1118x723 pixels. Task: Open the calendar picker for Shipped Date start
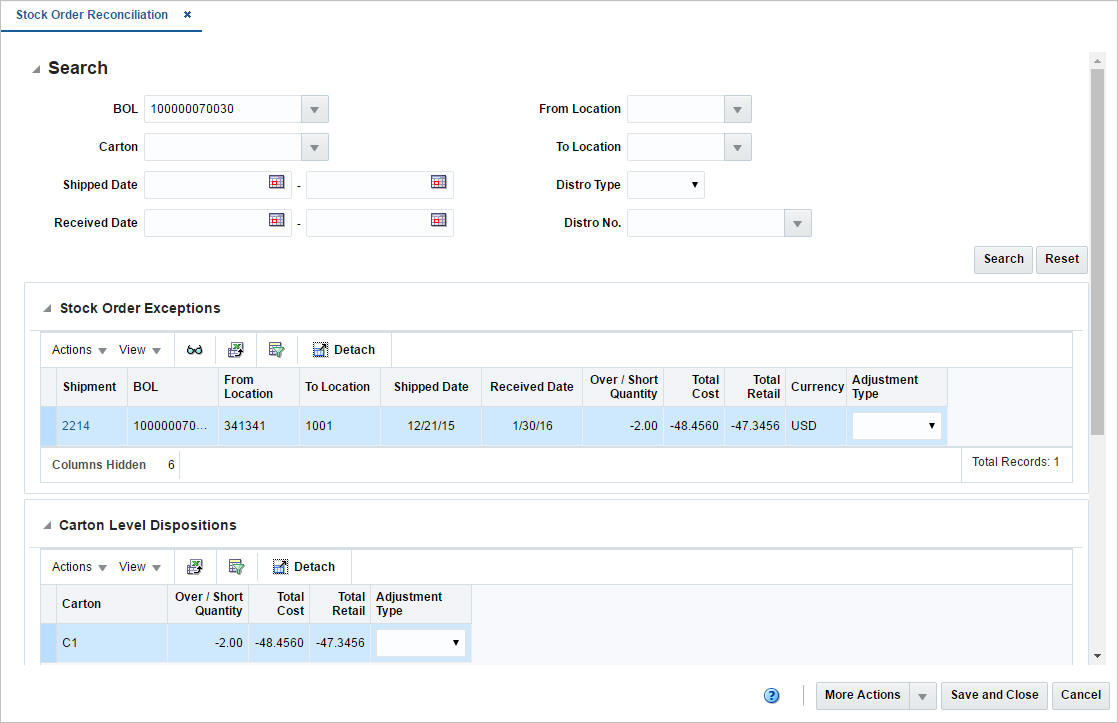tap(275, 184)
